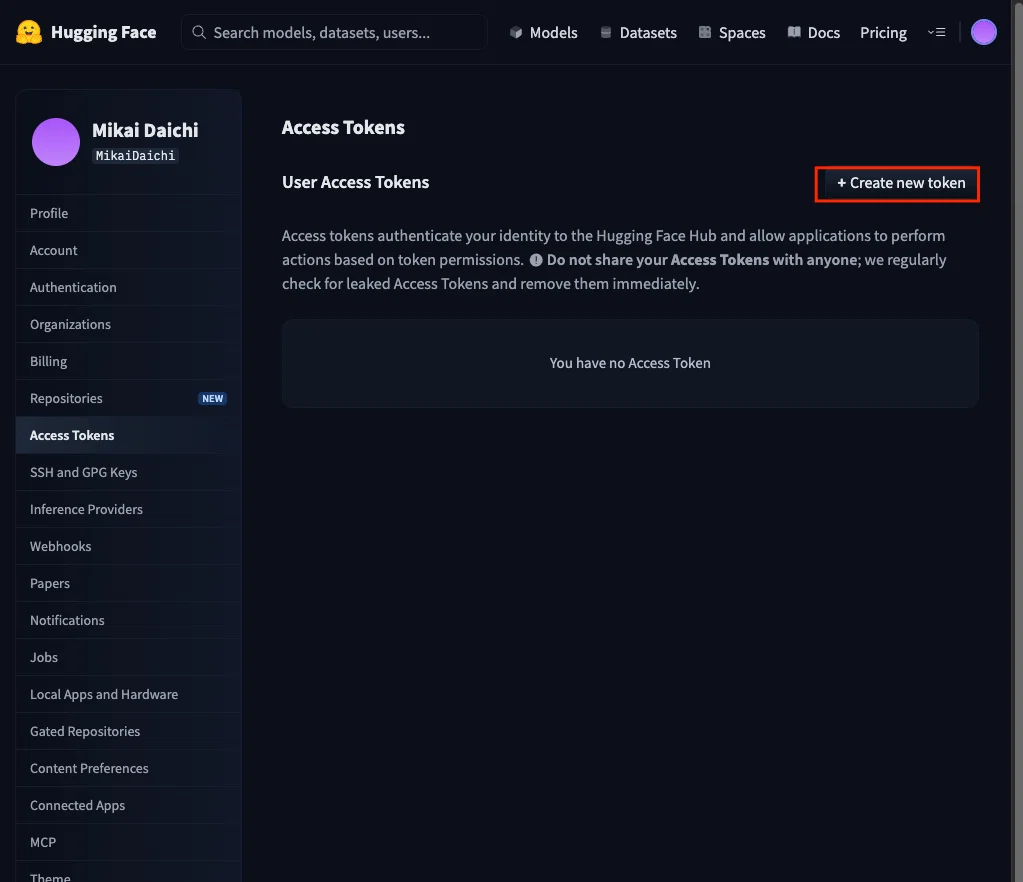1023x882 pixels.
Task: Click Create new token button
Action: pos(902,183)
